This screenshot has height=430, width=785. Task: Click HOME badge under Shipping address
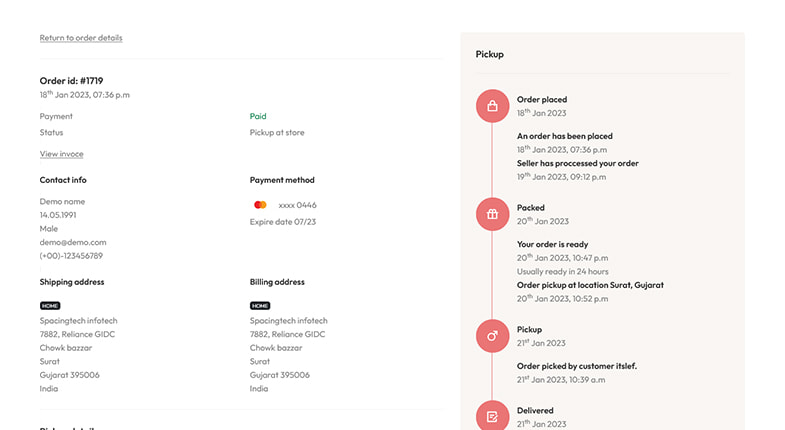click(x=51, y=305)
